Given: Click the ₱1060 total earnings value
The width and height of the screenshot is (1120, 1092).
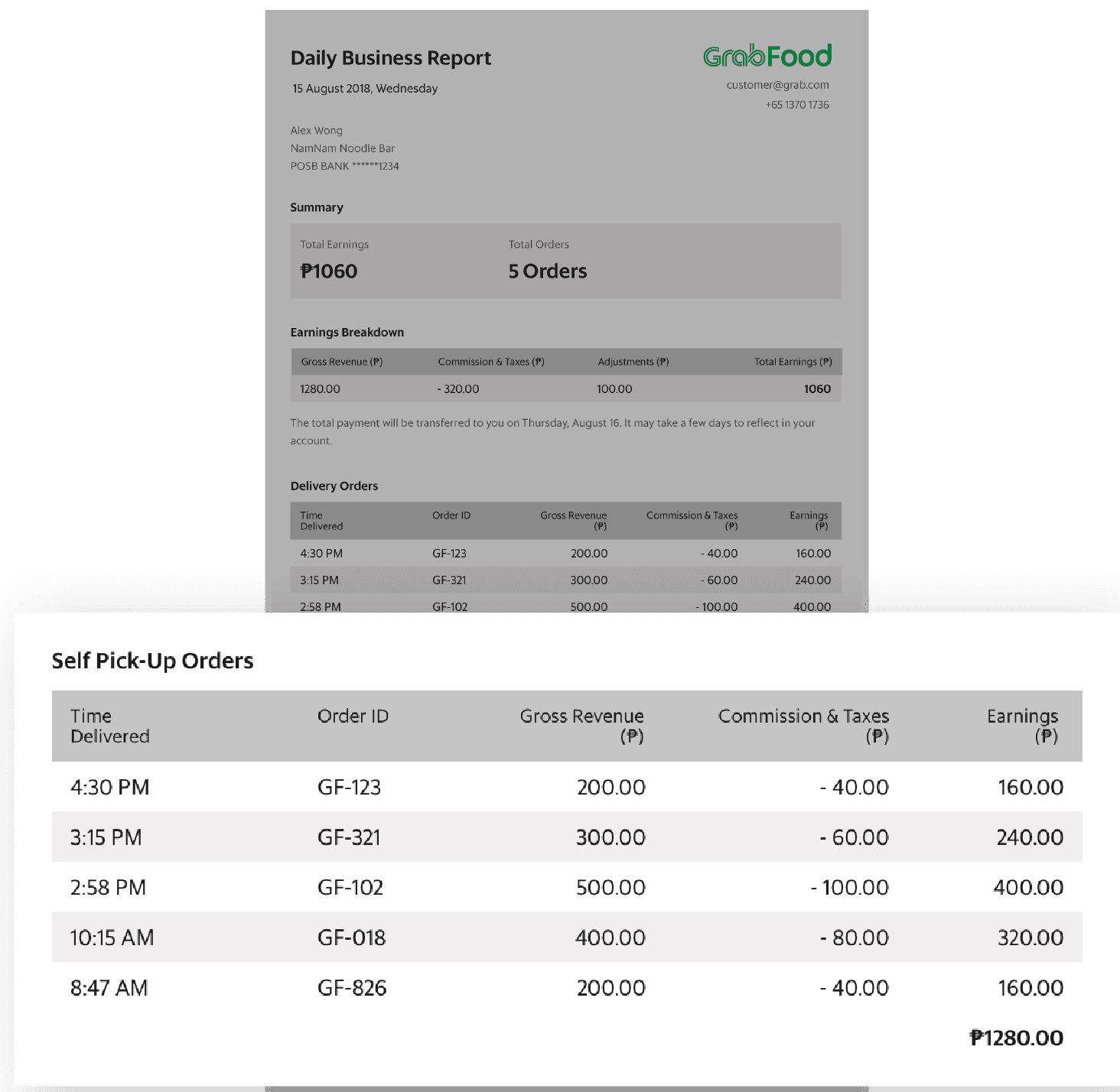Looking at the screenshot, I should coord(328,271).
